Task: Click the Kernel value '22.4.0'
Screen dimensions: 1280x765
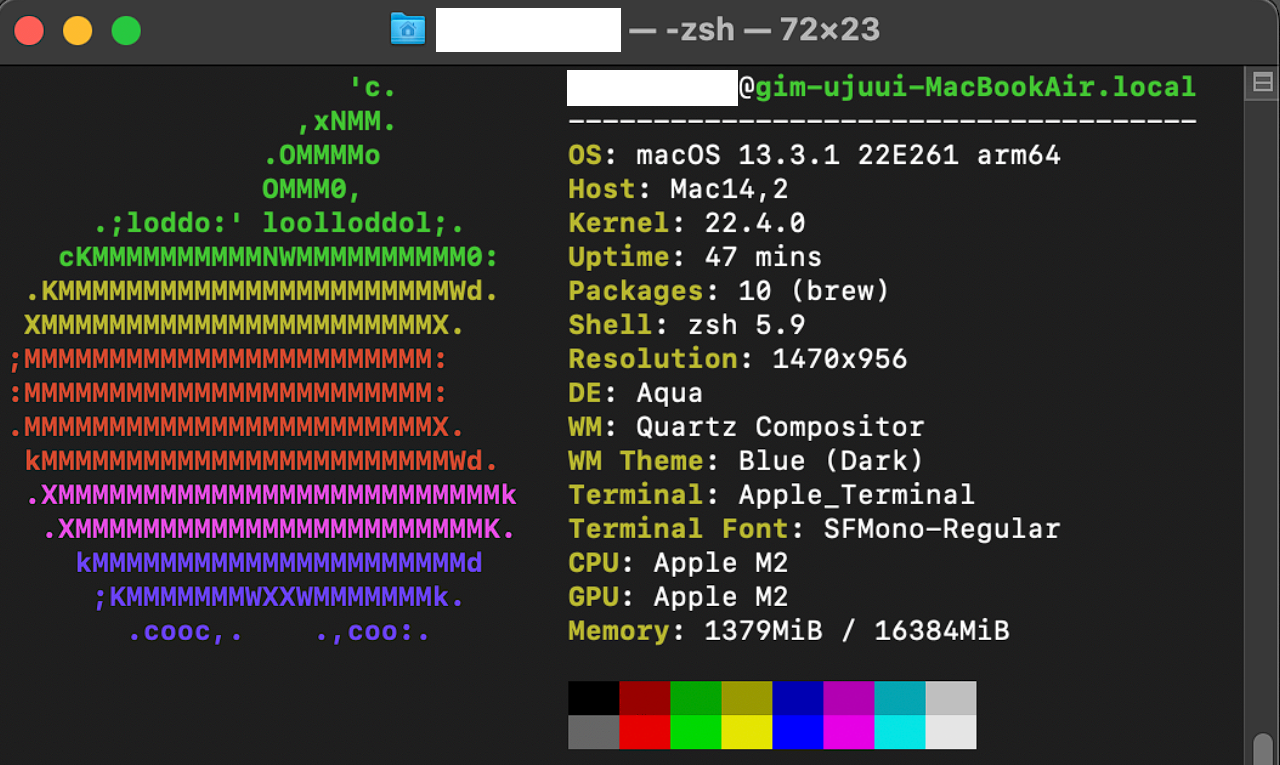Action: 755,223
